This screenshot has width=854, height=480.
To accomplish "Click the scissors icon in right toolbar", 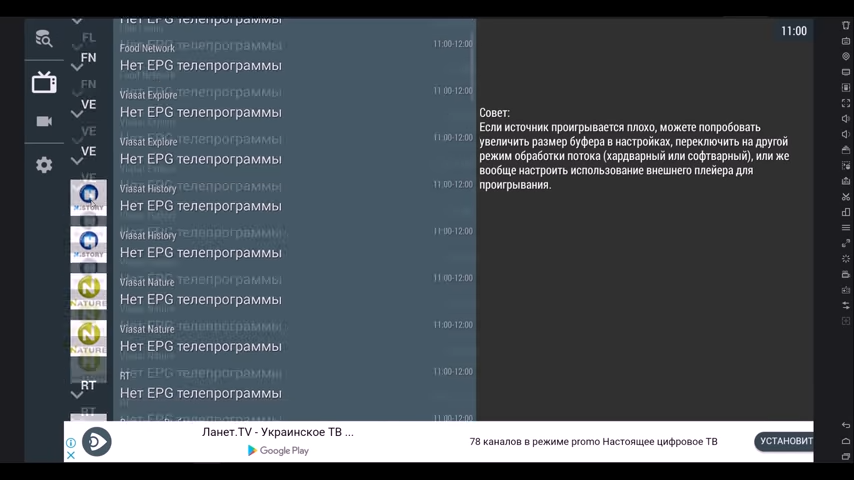I will point(846,197).
